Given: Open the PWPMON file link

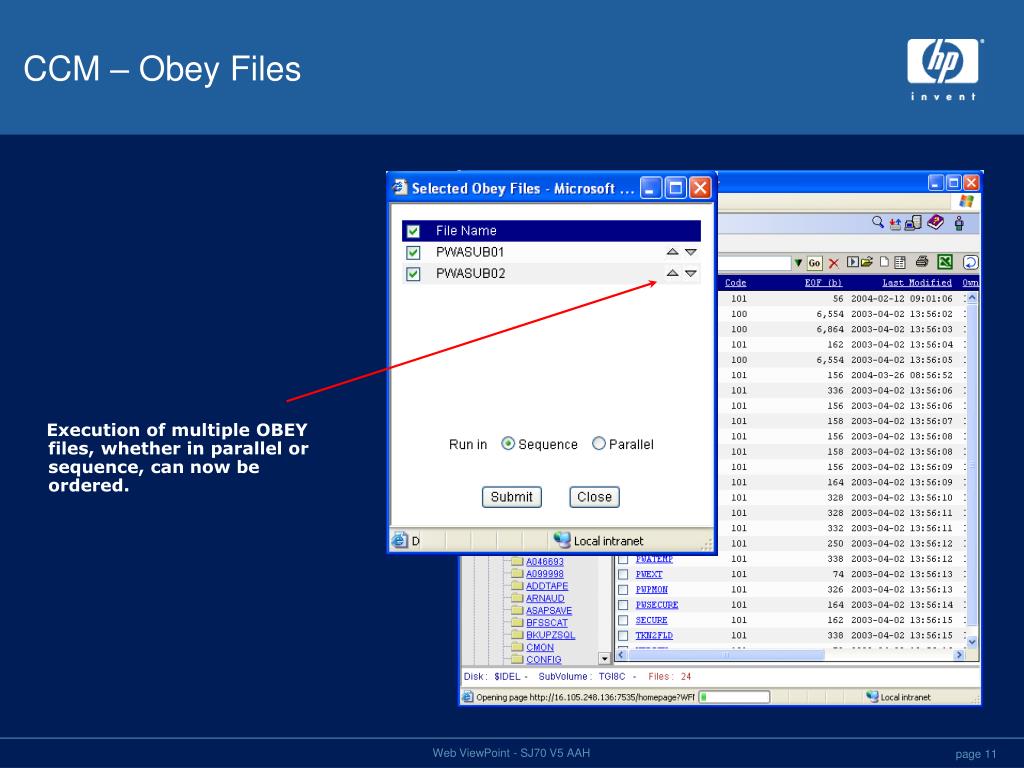Looking at the screenshot, I should [651, 590].
